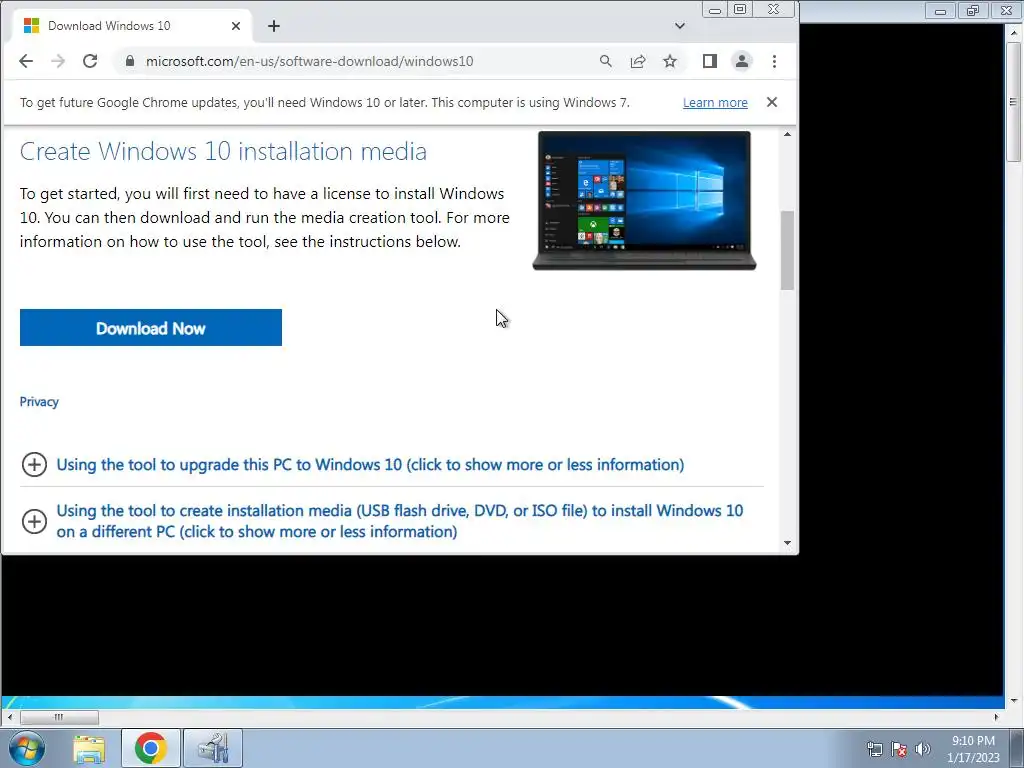The image size is (1024, 768).
Task: Bookmark this page with the star icon
Action: 670,61
